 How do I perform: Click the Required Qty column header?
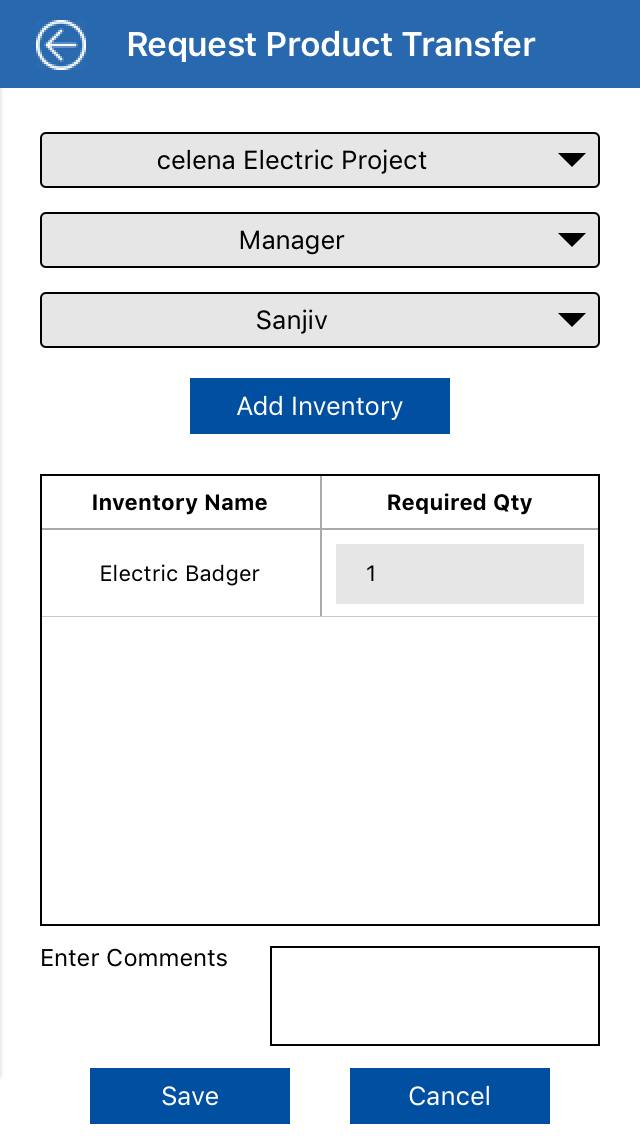[x=459, y=503]
